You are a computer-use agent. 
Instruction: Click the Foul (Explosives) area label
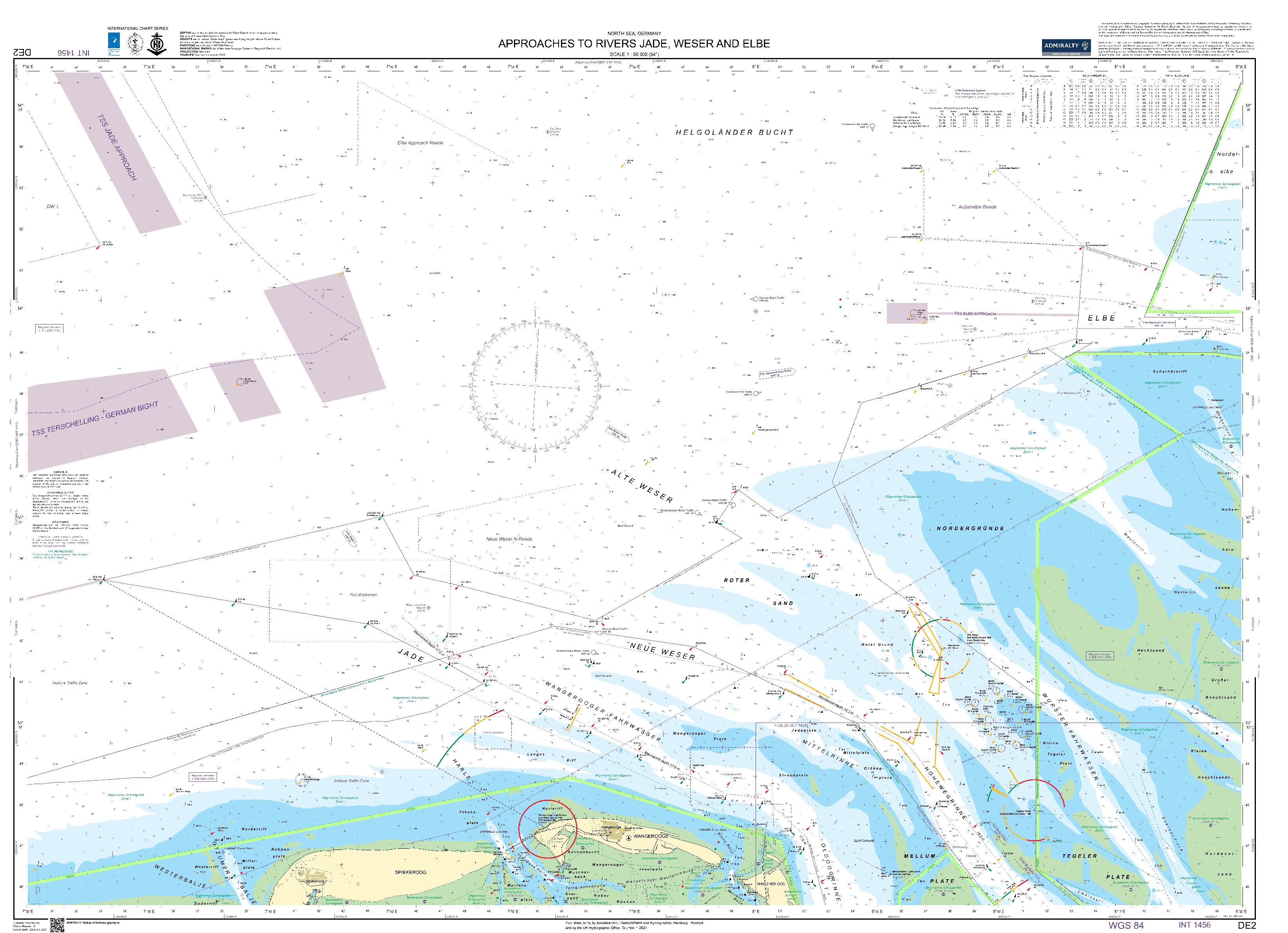(363, 595)
